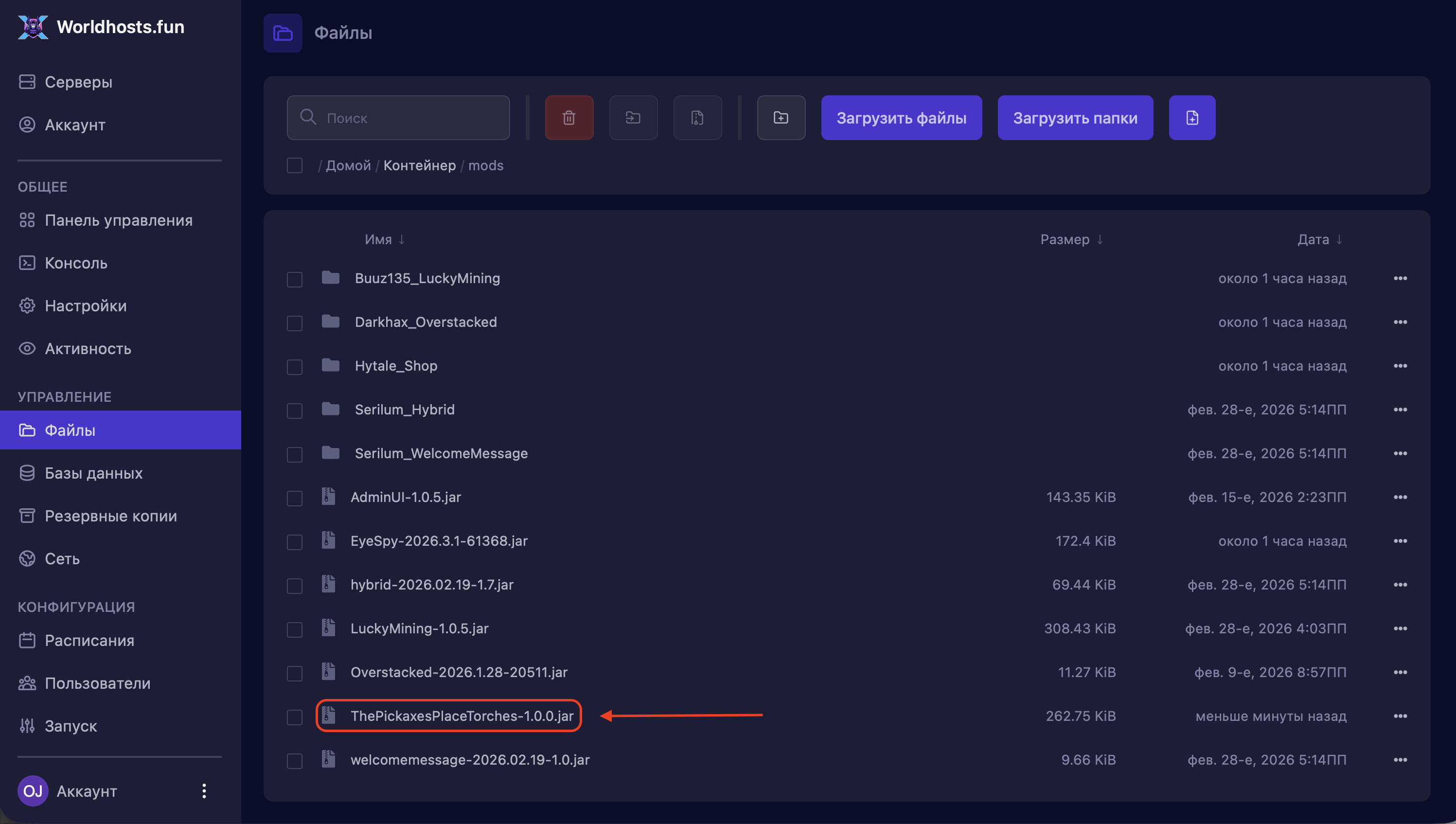This screenshot has width=1456, height=824.
Task: Check the box for AdminUI-1.0.5.jar
Action: pyautogui.click(x=294, y=498)
